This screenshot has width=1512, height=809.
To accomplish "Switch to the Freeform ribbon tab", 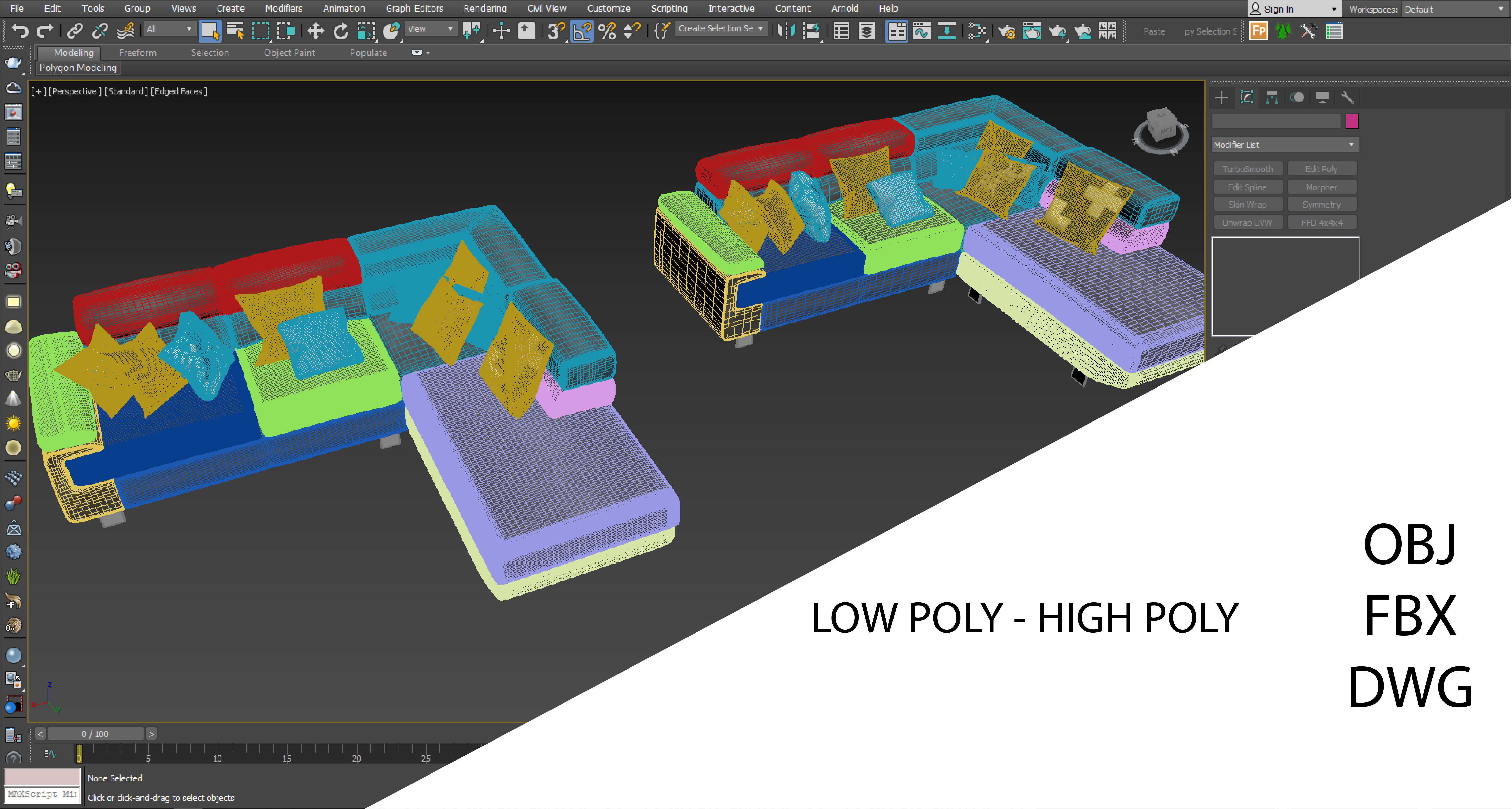I will click(x=138, y=53).
